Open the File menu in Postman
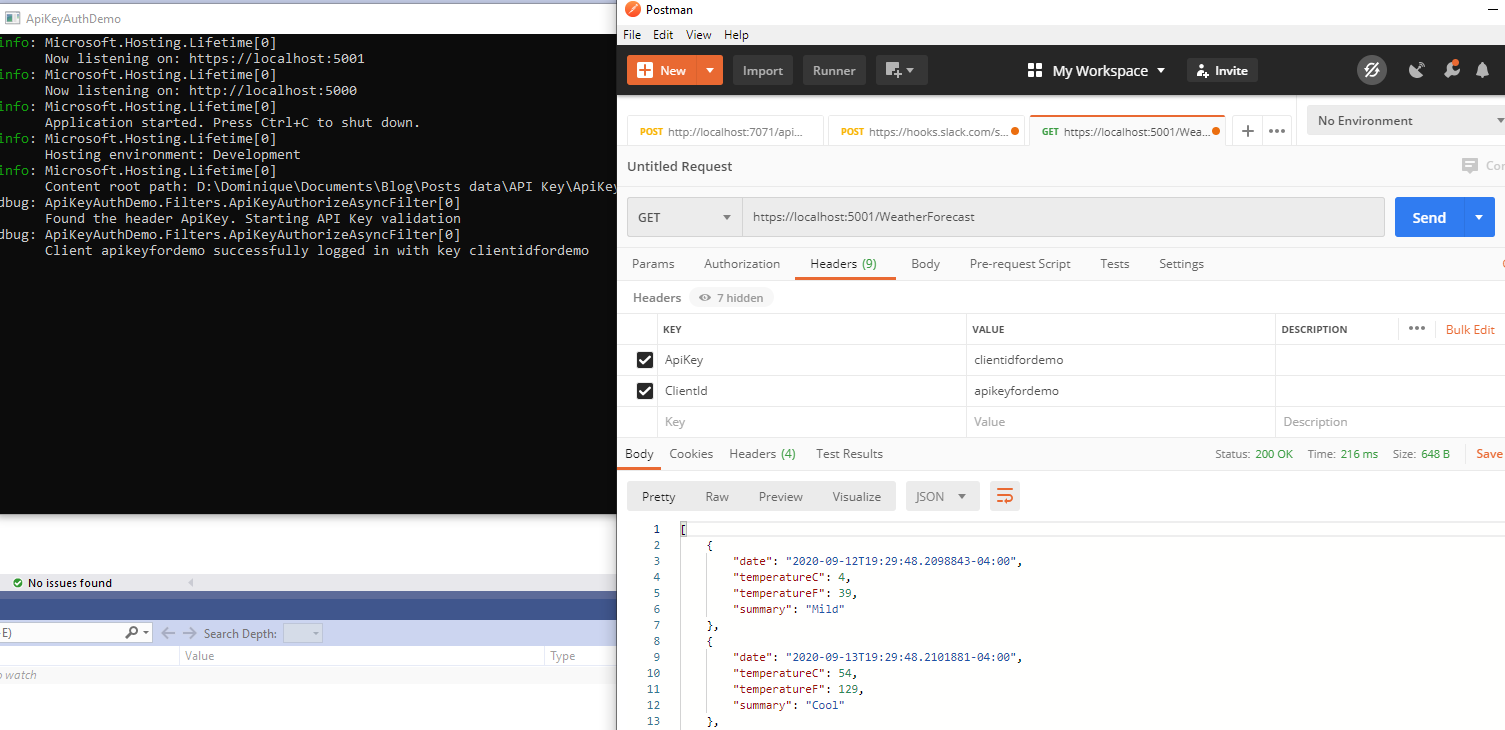1505x730 pixels. (x=632, y=35)
